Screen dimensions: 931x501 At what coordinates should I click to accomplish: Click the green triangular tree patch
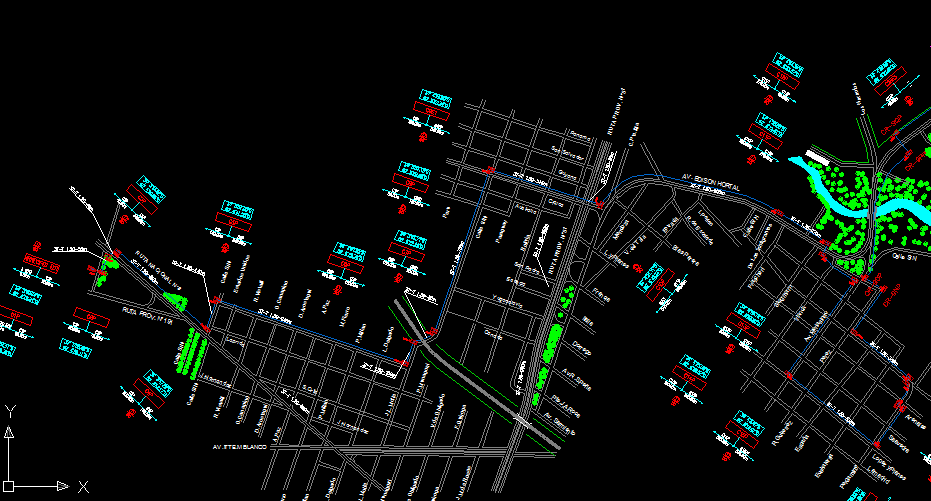pyautogui.click(x=174, y=300)
